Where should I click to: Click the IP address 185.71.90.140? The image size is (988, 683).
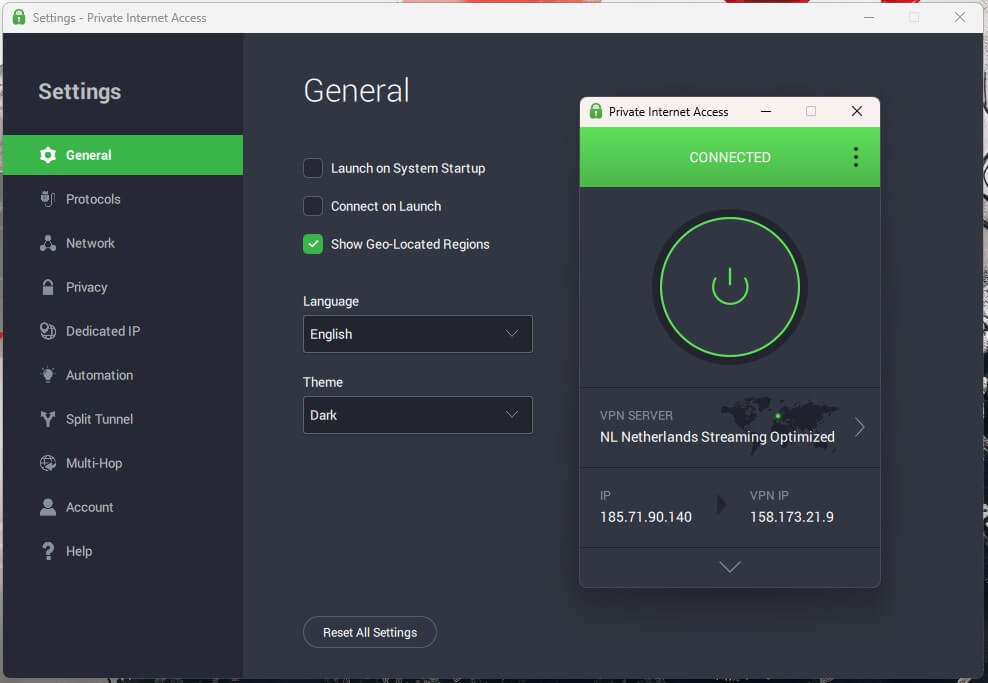point(646,517)
